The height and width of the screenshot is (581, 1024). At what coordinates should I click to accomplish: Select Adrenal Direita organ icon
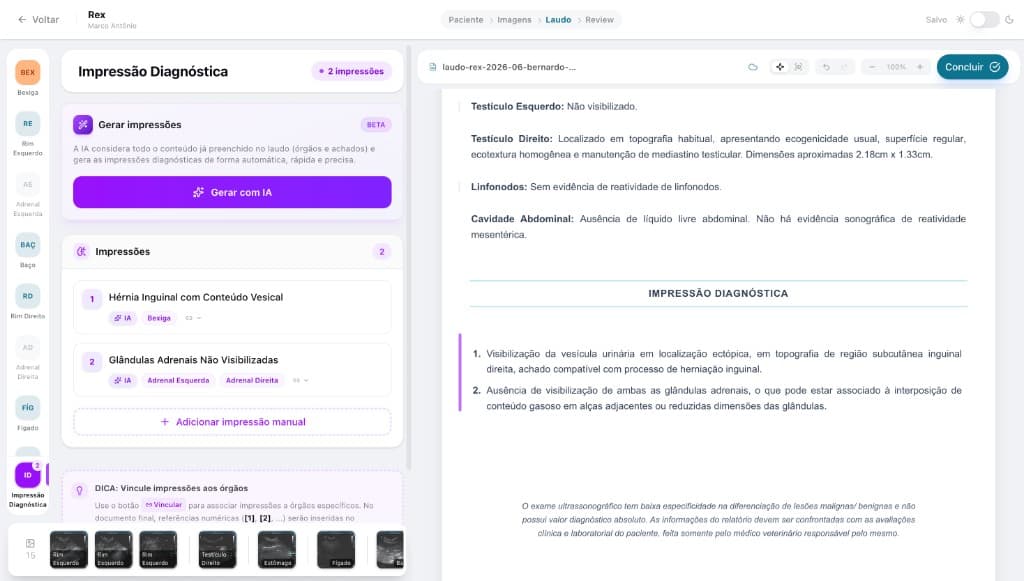(27, 347)
